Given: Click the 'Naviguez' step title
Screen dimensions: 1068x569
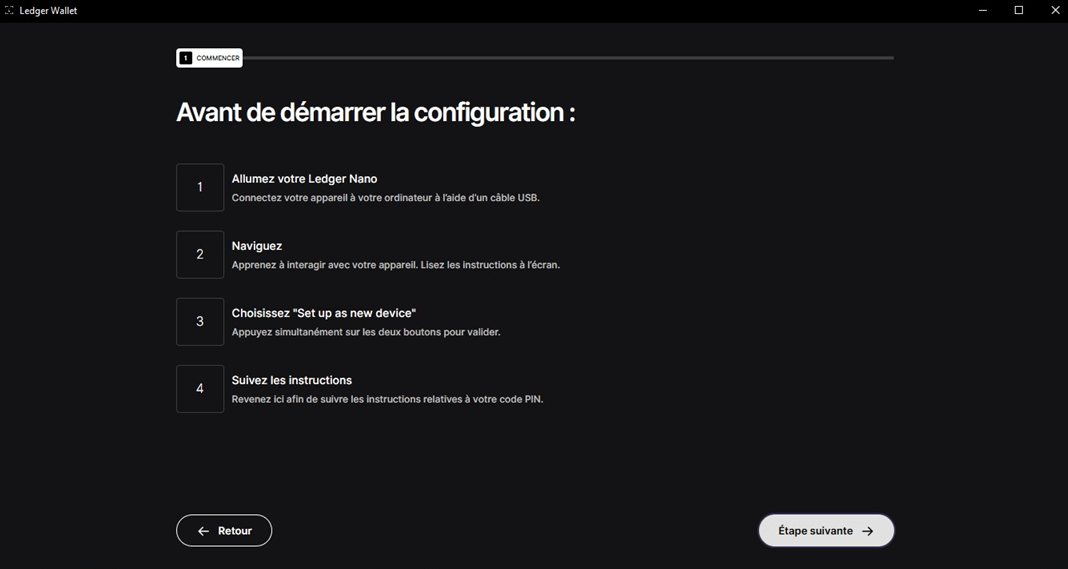Looking at the screenshot, I should pos(257,246).
